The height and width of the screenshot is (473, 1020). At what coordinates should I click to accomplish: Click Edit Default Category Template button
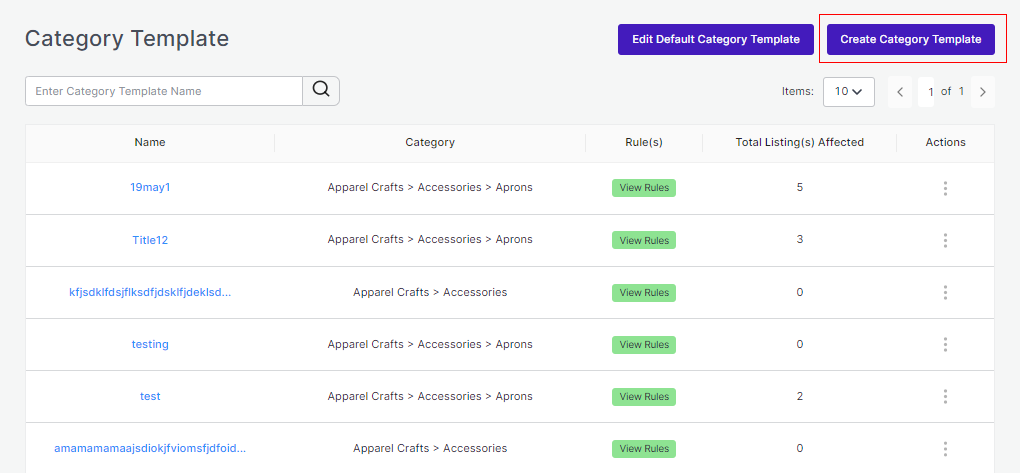(715, 40)
